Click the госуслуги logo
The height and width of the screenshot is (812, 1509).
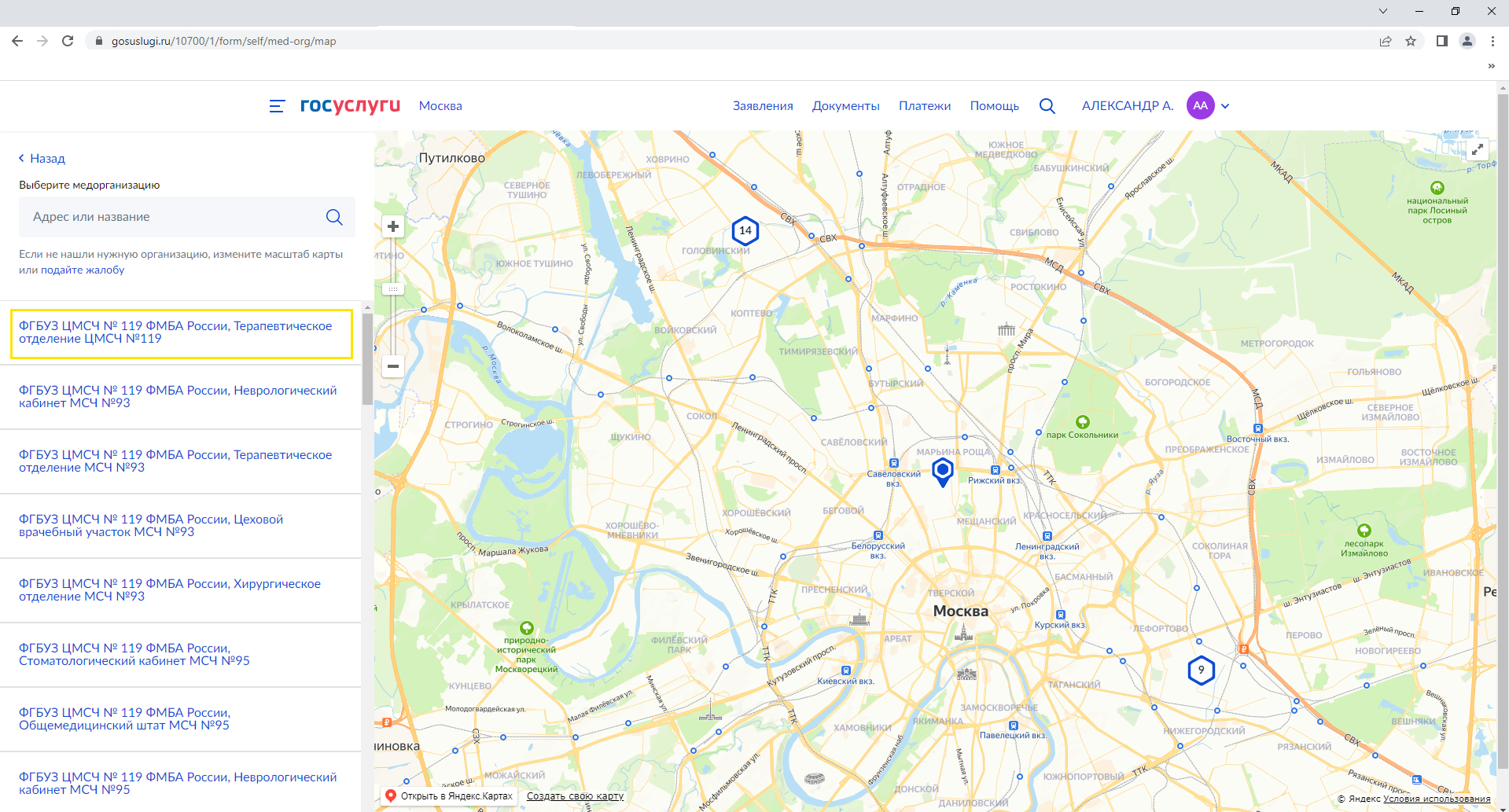click(x=350, y=105)
